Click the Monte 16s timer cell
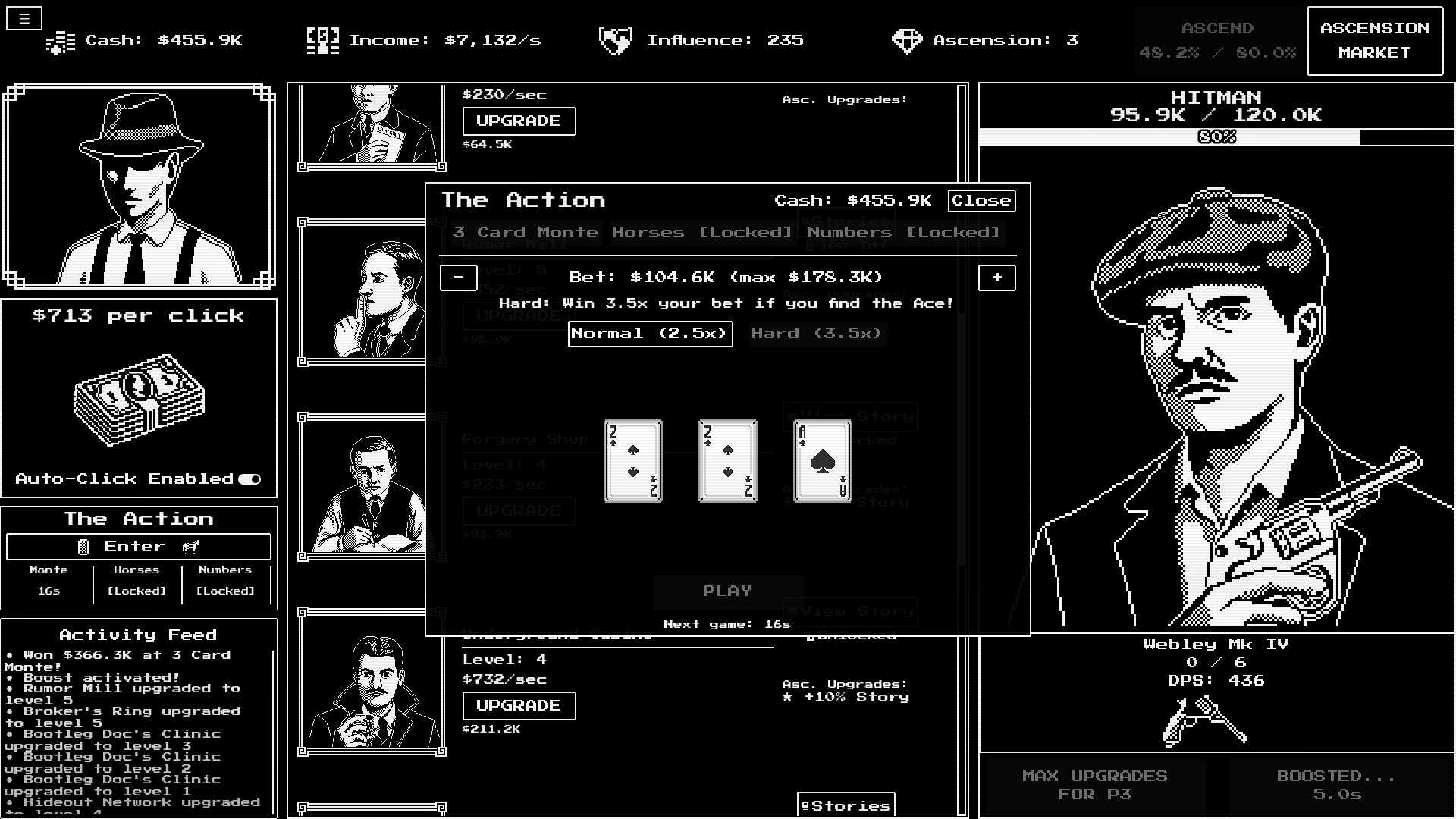The height and width of the screenshot is (819, 1456). point(49,581)
